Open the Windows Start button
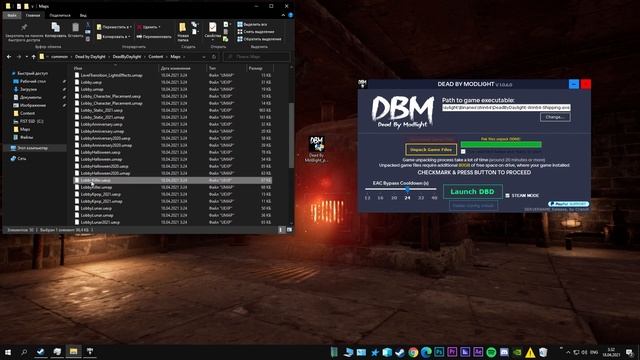The height and width of the screenshot is (360, 640). (8, 352)
